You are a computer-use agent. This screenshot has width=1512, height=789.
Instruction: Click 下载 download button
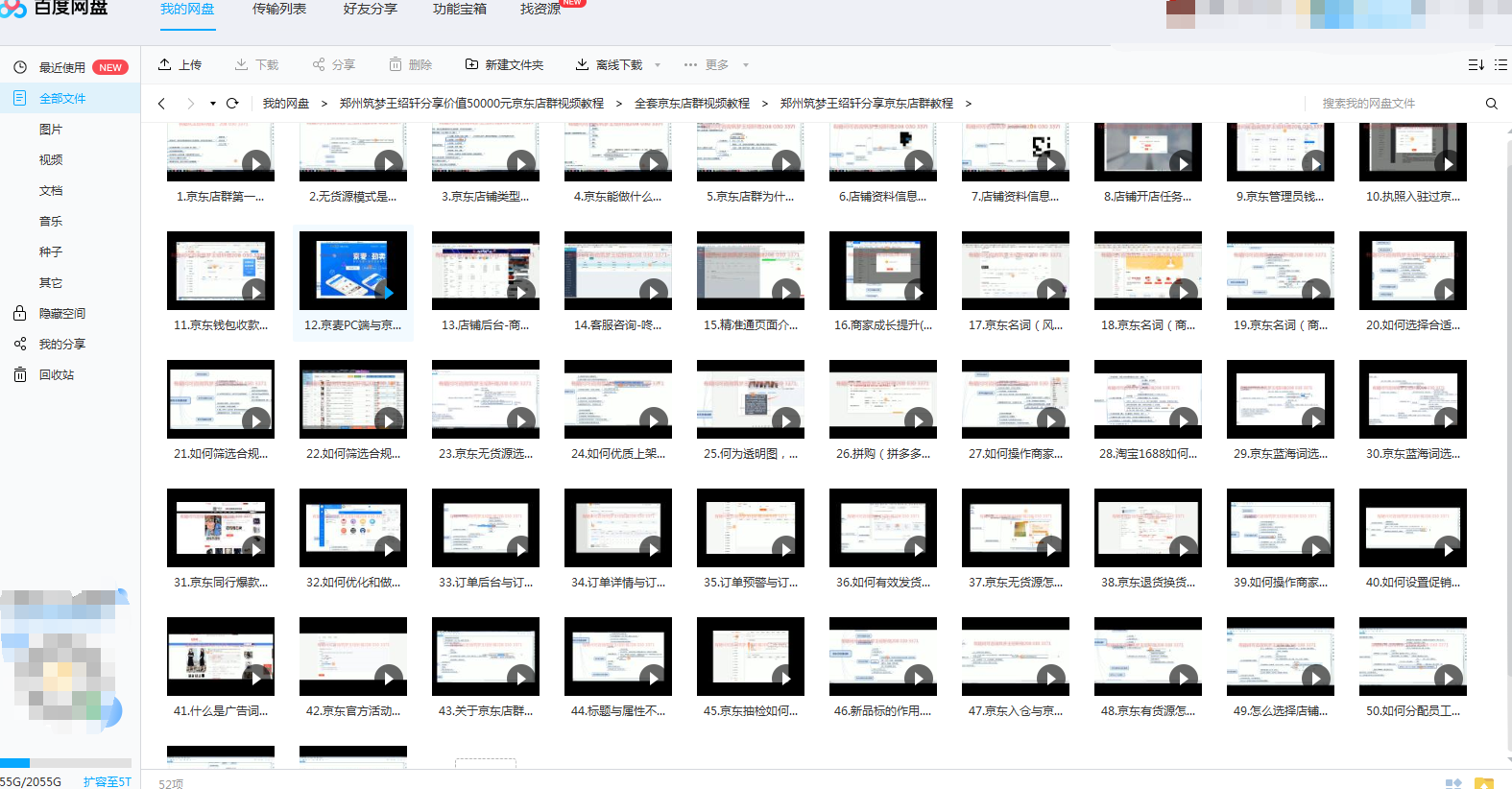(256, 65)
